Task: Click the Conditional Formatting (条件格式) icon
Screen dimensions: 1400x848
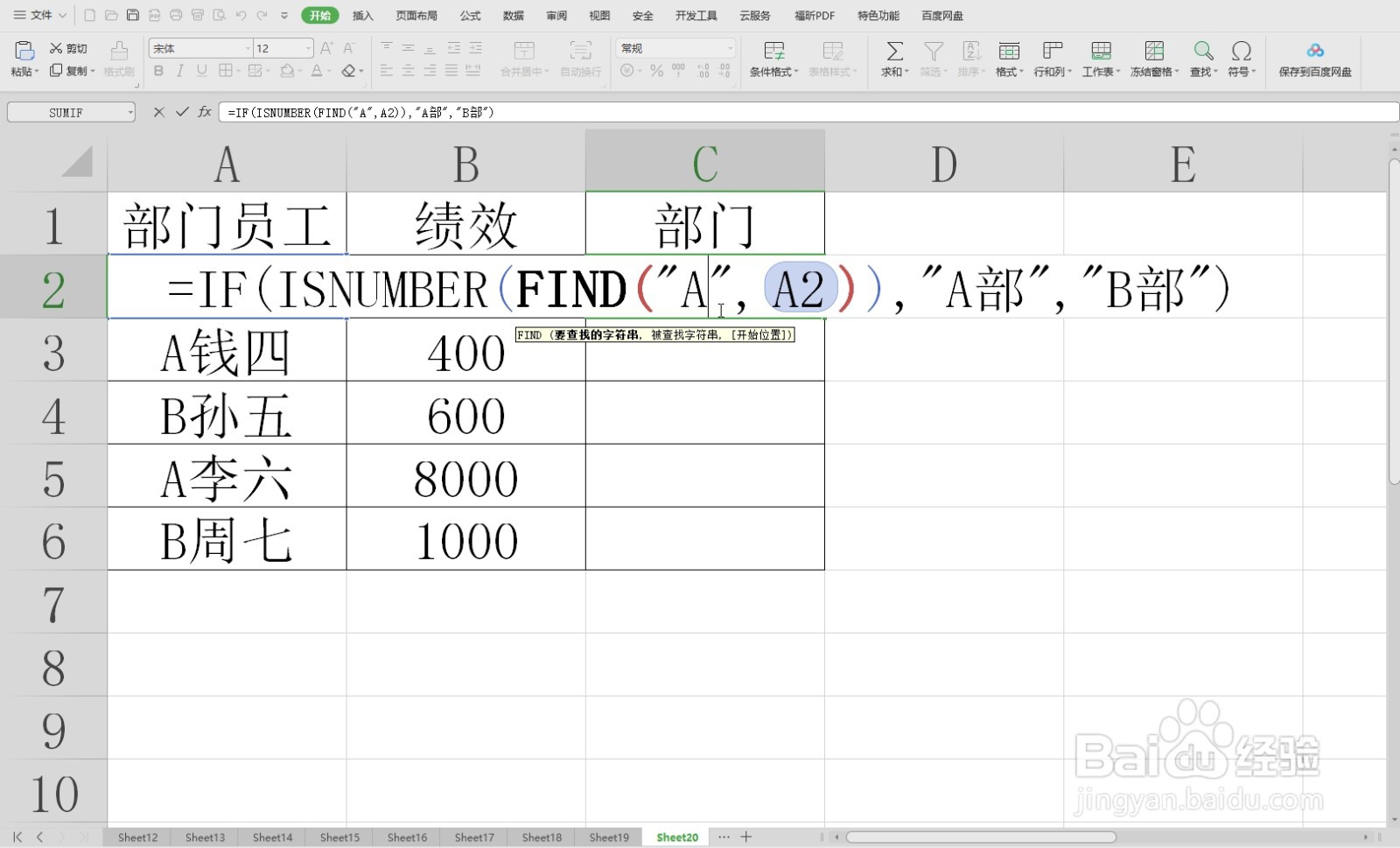Action: coord(774,52)
